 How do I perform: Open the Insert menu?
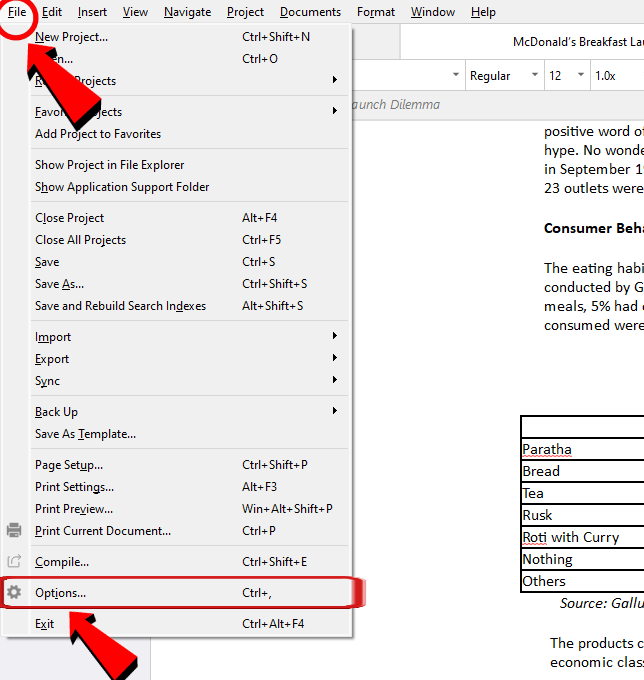[x=92, y=12]
